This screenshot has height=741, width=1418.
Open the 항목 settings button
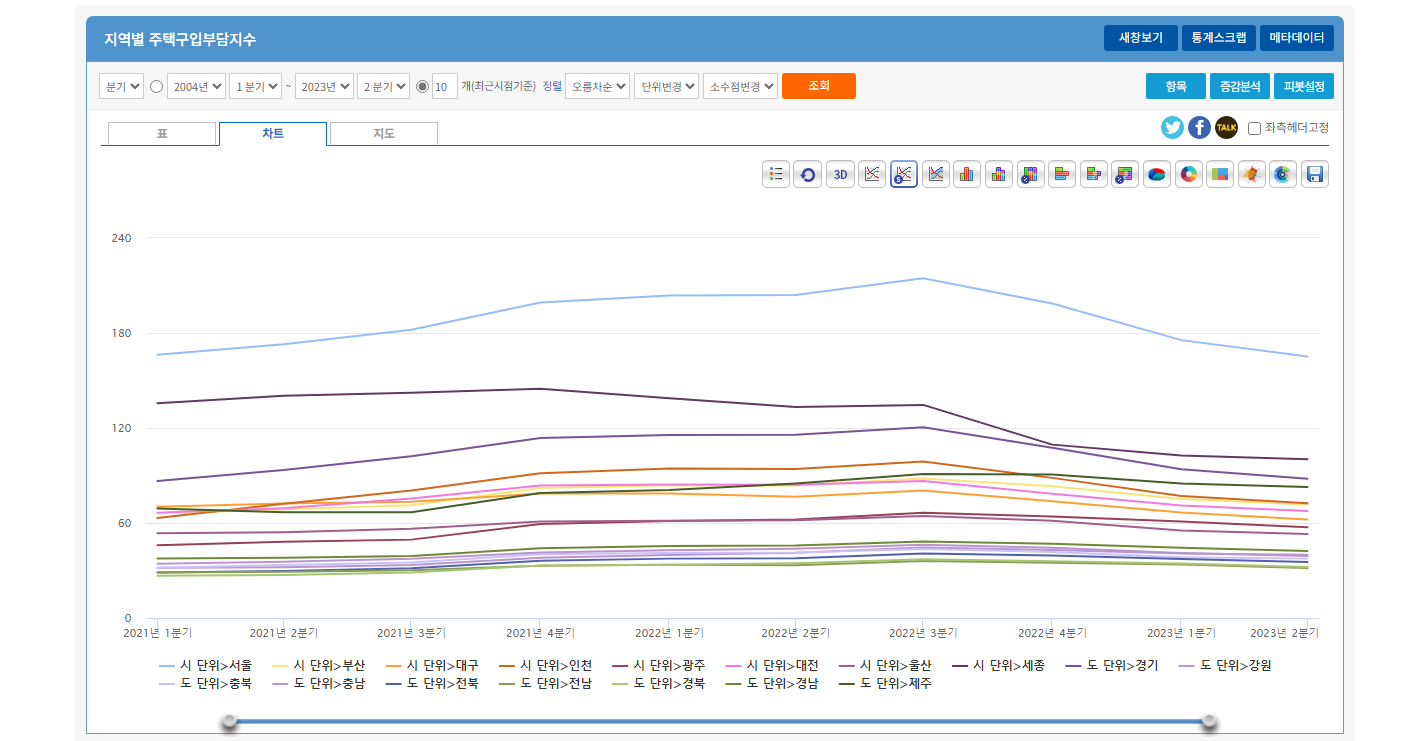[x=1176, y=86]
